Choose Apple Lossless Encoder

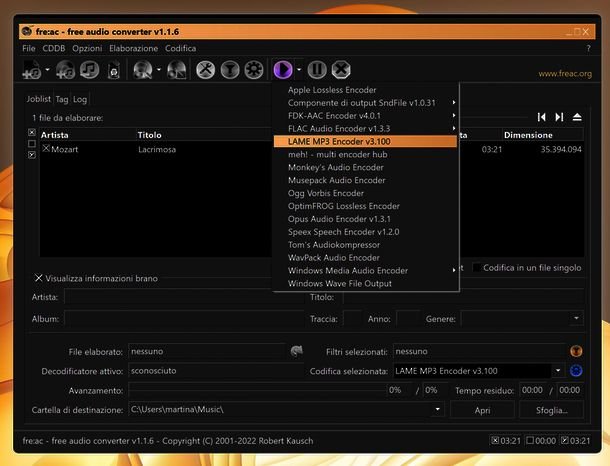click(x=365, y=90)
